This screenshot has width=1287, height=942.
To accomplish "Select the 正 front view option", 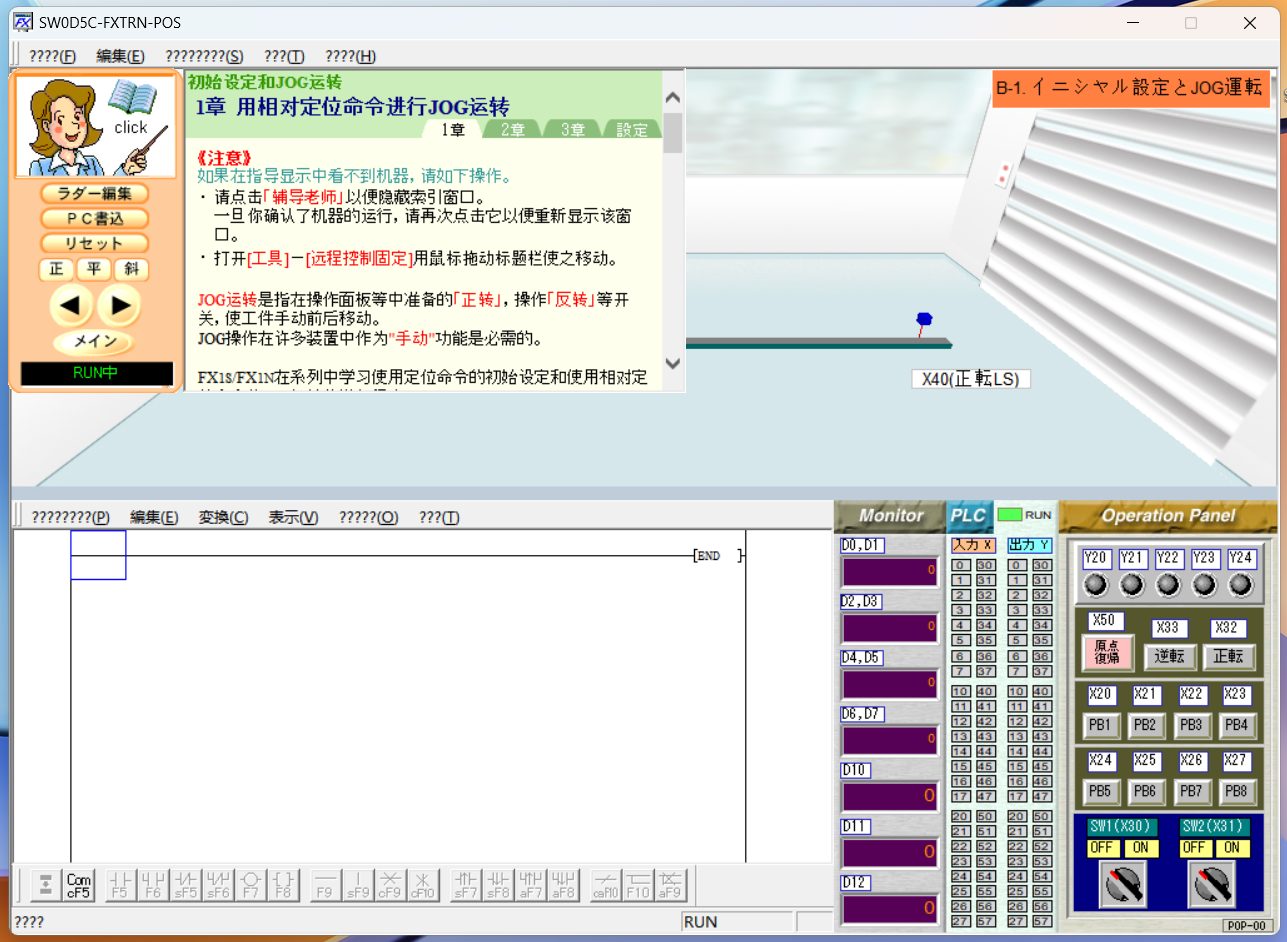I will (x=56, y=269).
